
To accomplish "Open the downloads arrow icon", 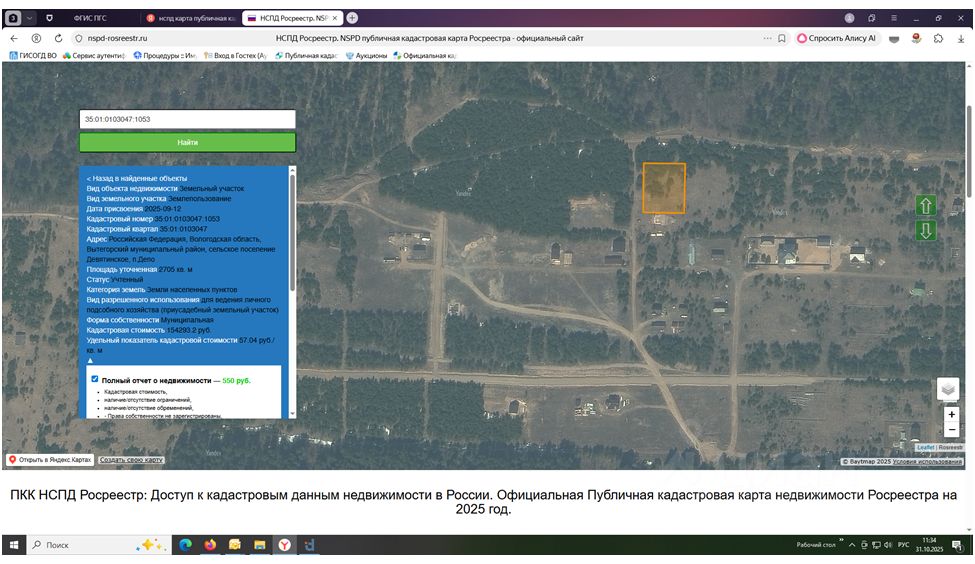I will point(961,38).
